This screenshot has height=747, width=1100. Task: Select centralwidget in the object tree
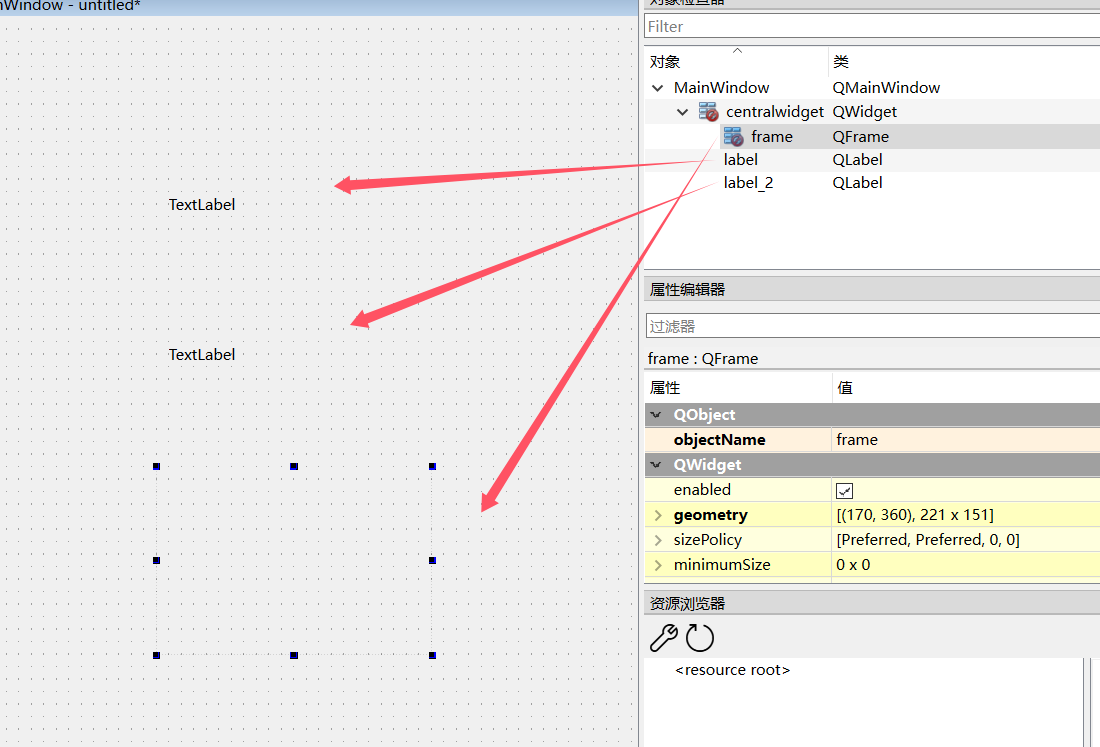774,112
